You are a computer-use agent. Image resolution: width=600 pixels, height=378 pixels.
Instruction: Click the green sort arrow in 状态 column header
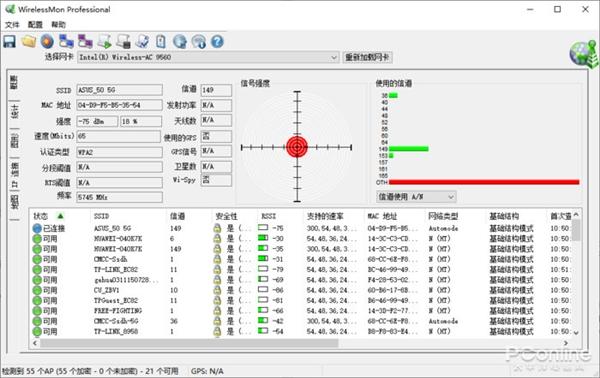point(60,216)
